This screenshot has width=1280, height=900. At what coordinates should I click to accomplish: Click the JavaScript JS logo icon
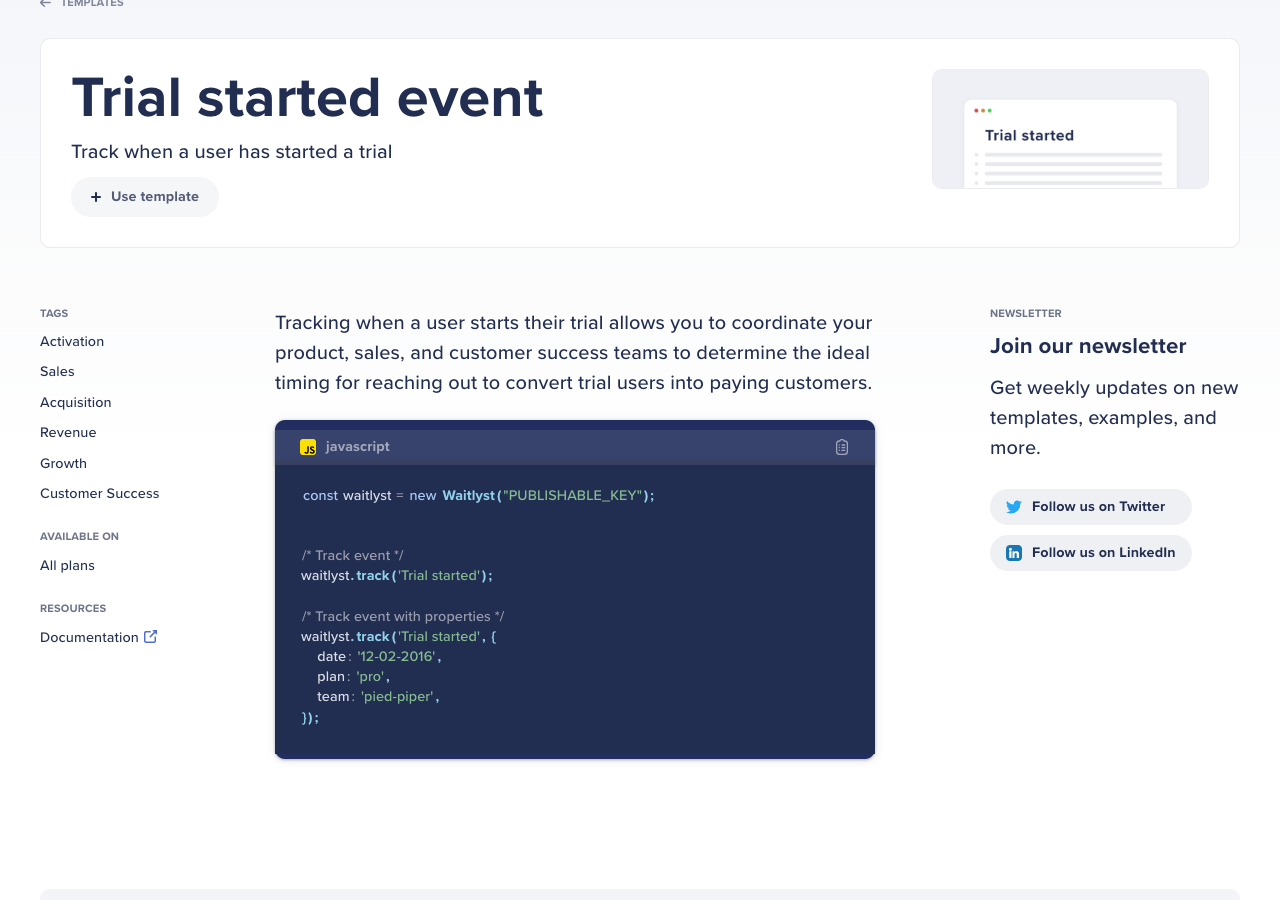point(308,447)
